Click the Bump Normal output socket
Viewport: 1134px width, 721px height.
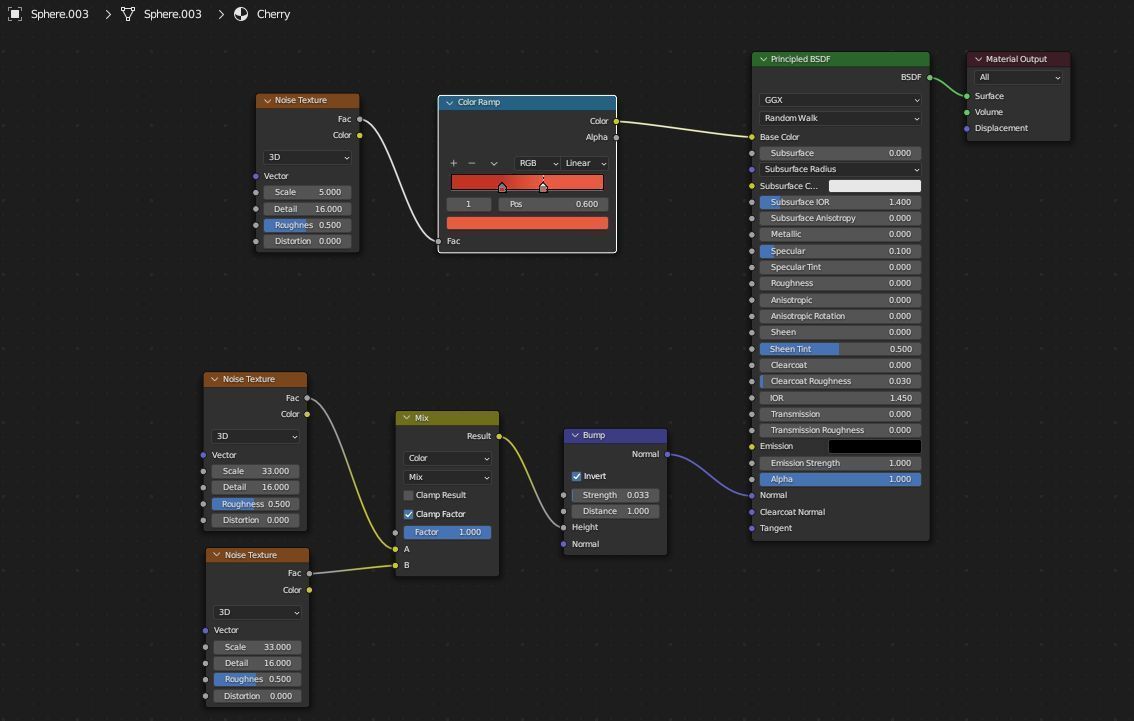point(668,454)
